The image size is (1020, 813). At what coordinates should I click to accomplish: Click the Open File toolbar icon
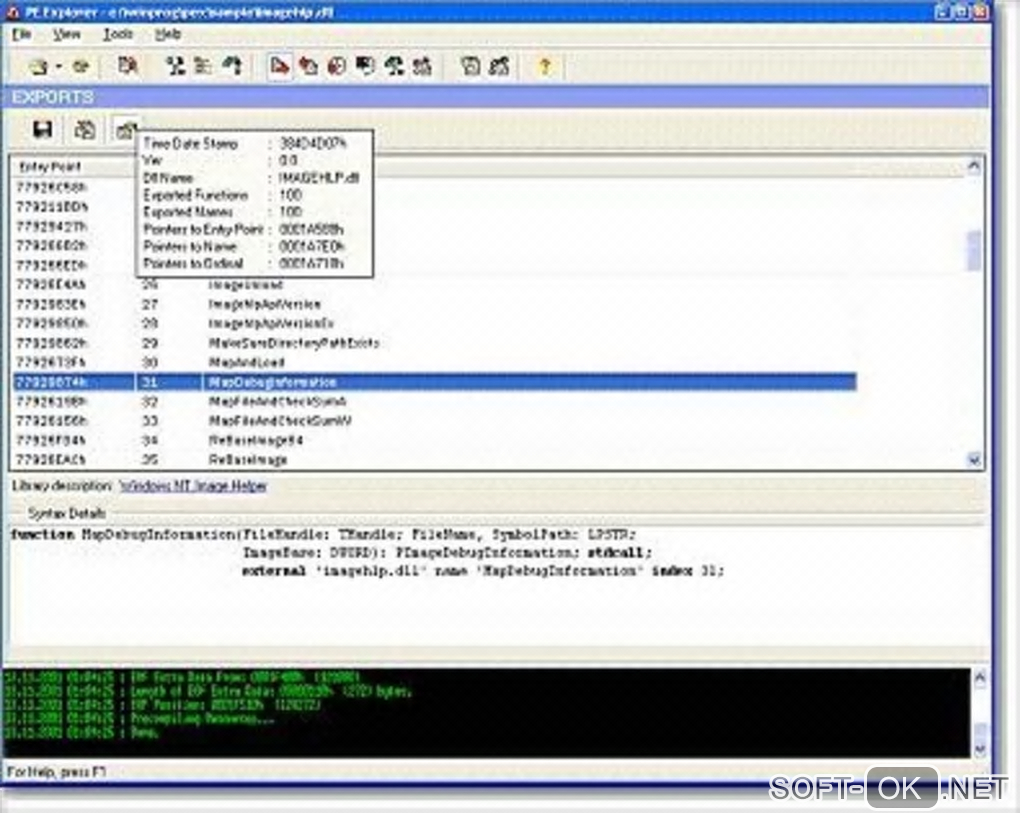[x=38, y=66]
